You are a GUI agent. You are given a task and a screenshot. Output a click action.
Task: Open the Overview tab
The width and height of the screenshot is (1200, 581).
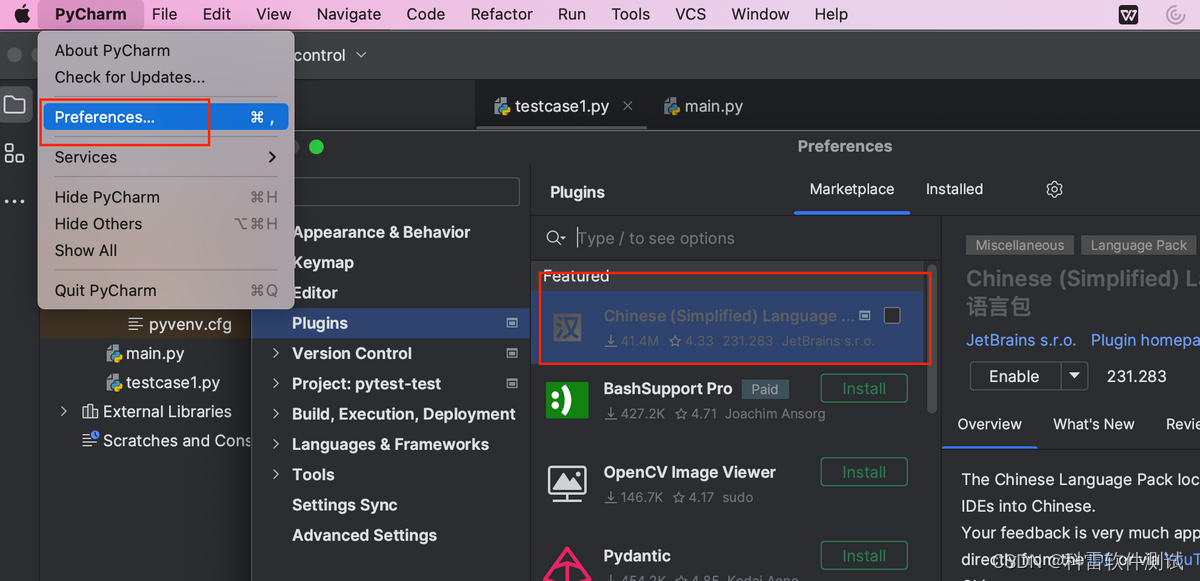(x=989, y=424)
